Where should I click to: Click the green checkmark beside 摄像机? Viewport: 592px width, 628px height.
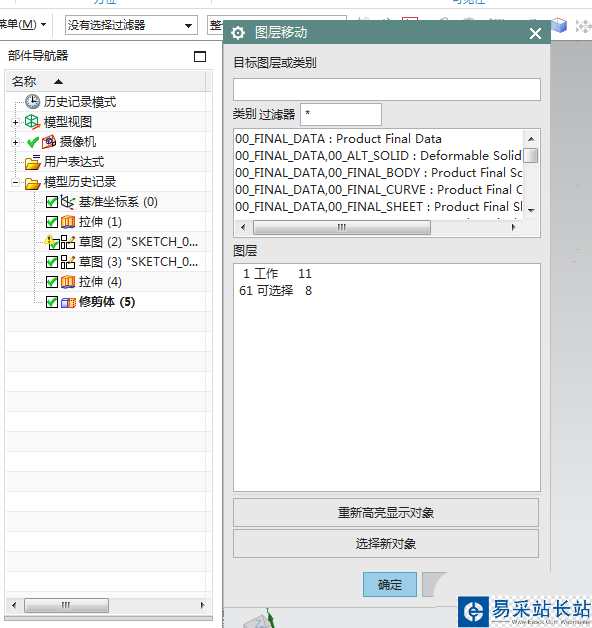(32, 142)
